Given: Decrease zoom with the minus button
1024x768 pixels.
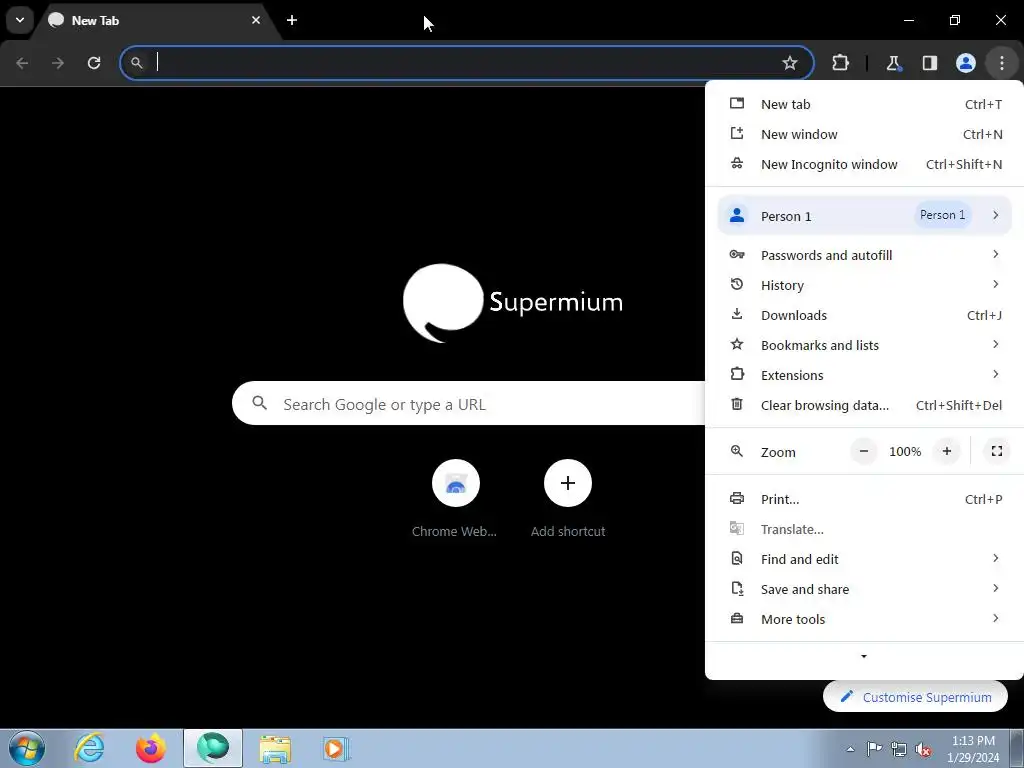Looking at the screenshot, I should (x=863, y=451).
